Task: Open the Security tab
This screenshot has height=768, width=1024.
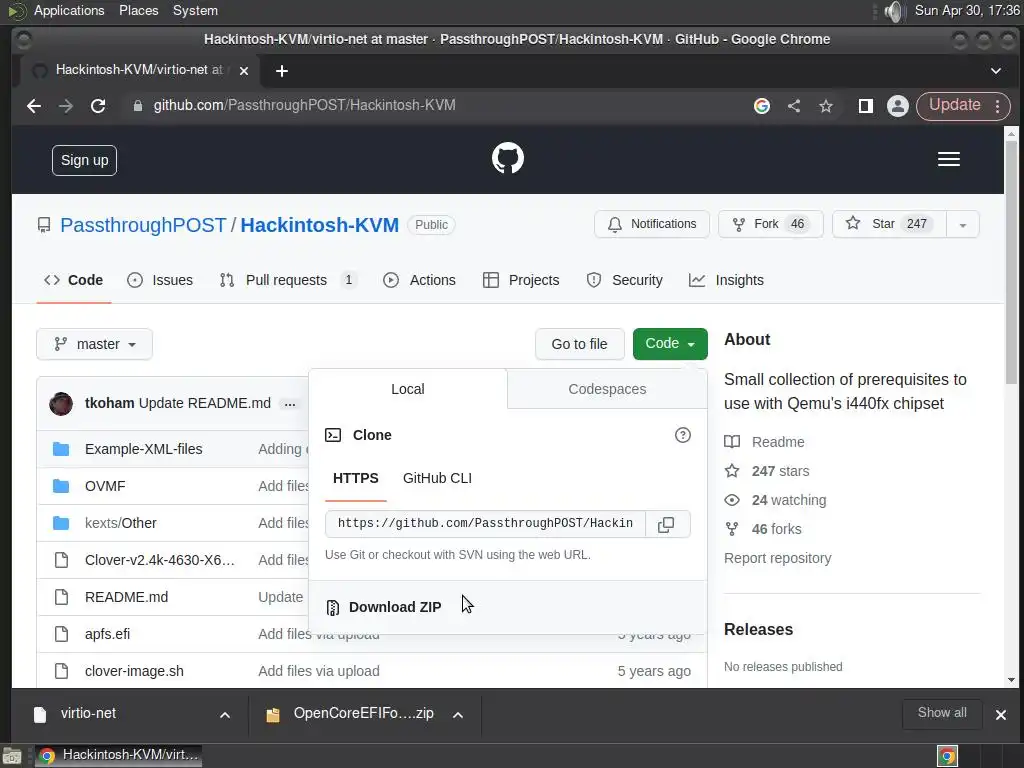Action: point(624,280)
